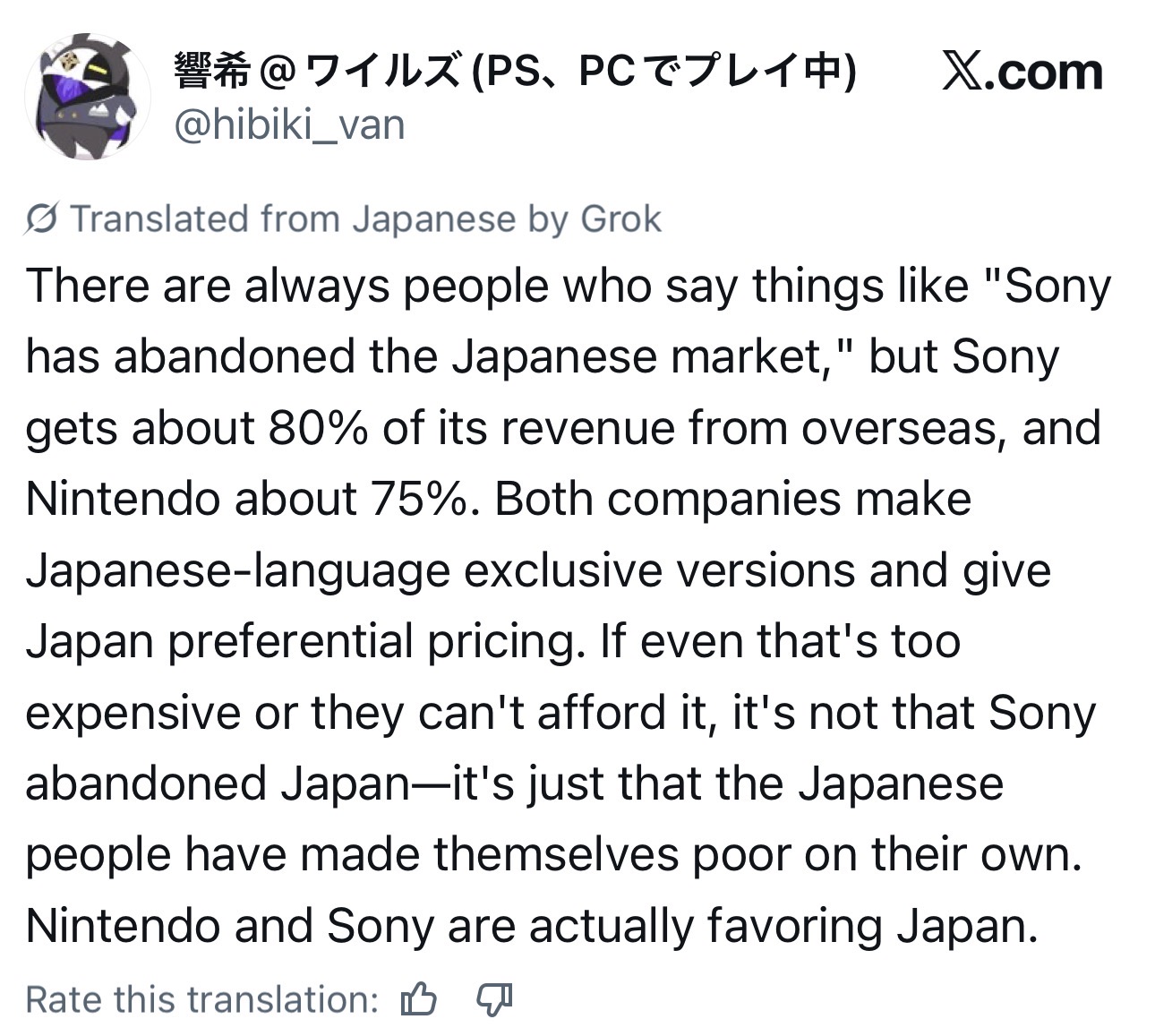Click the word "Japanese-language"
This screenshot has height=1036, width=1155.
pyautogui.click(x=237, y=572)
